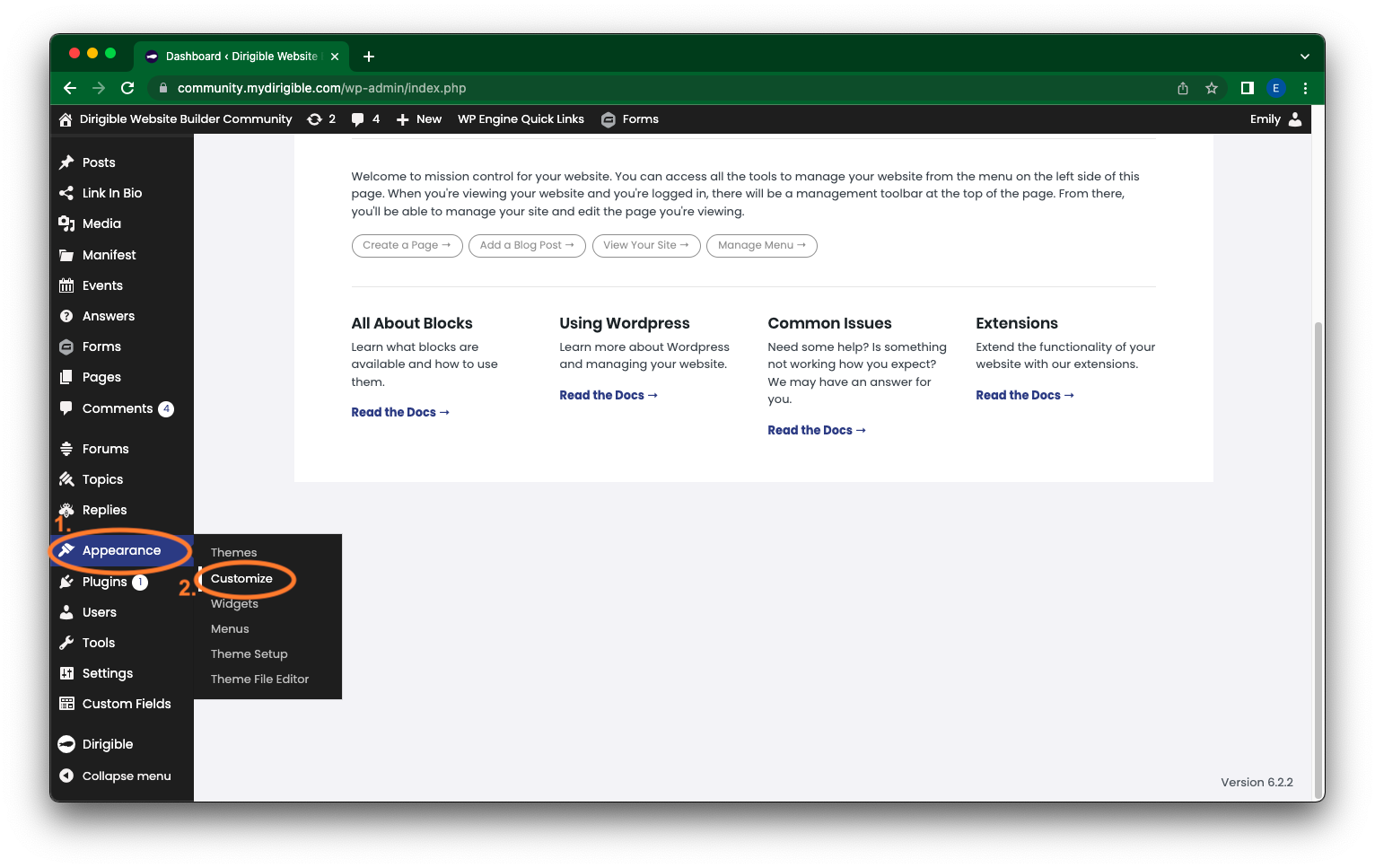Select Theme Setup in Appearance submenu
1375x868 pixels.
point(250,654)
